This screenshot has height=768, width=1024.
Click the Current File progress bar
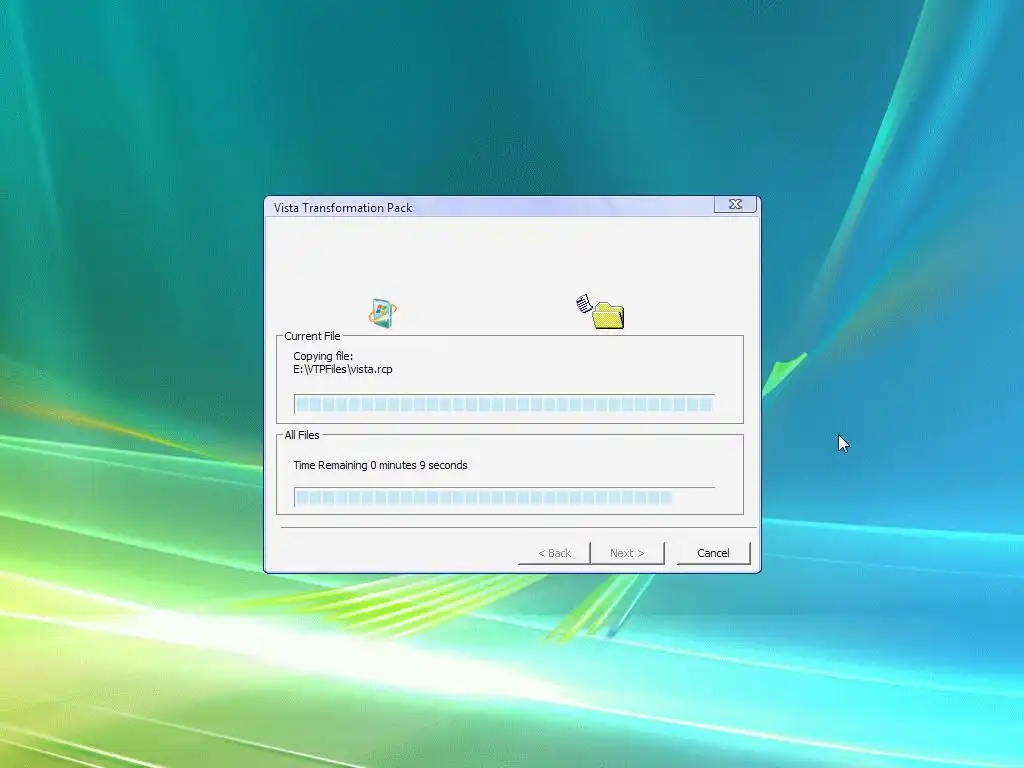(x=504, y=404)
